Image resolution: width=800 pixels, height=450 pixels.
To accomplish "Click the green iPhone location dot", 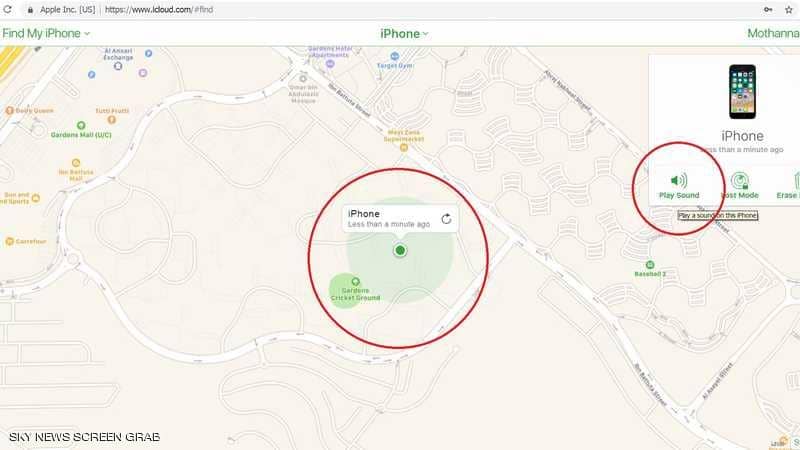I will [400, 250].
